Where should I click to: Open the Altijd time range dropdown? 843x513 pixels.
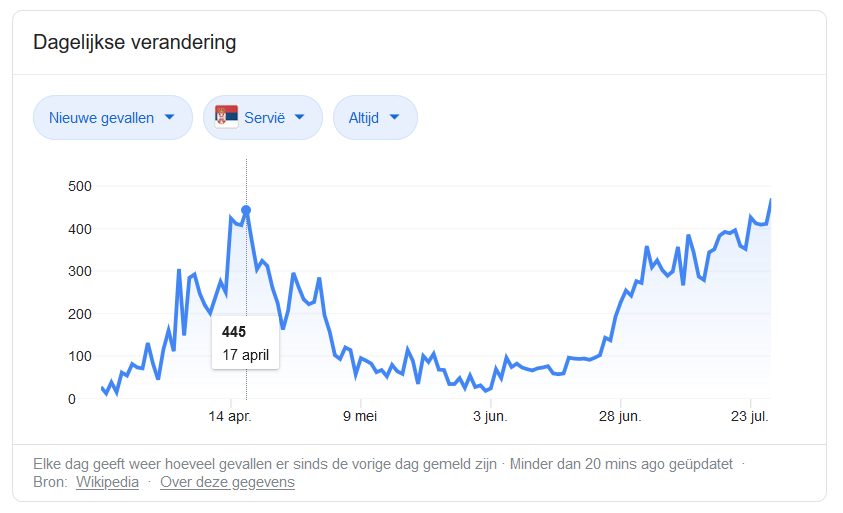(x=375, y=118)
